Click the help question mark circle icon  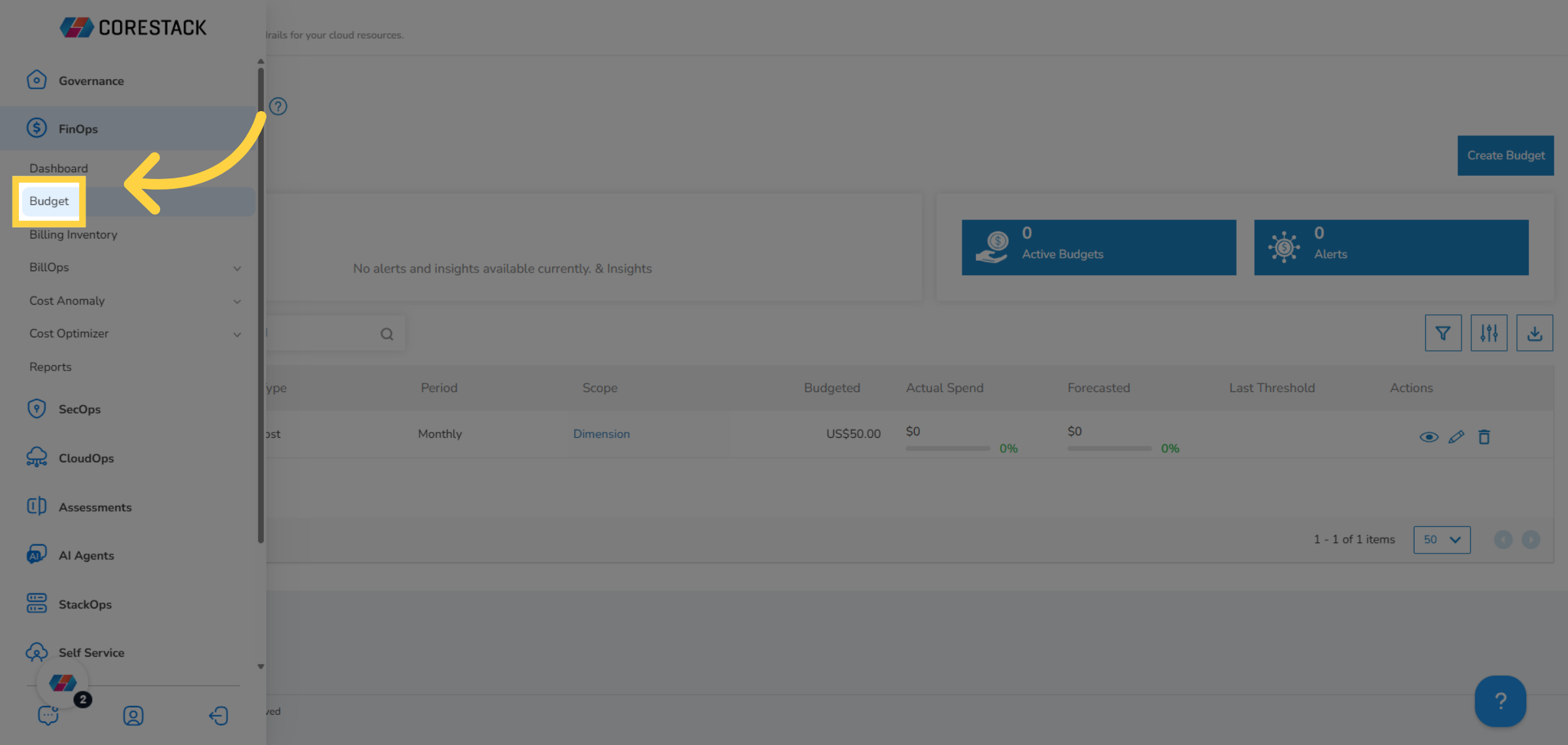[x=278, y=107]
